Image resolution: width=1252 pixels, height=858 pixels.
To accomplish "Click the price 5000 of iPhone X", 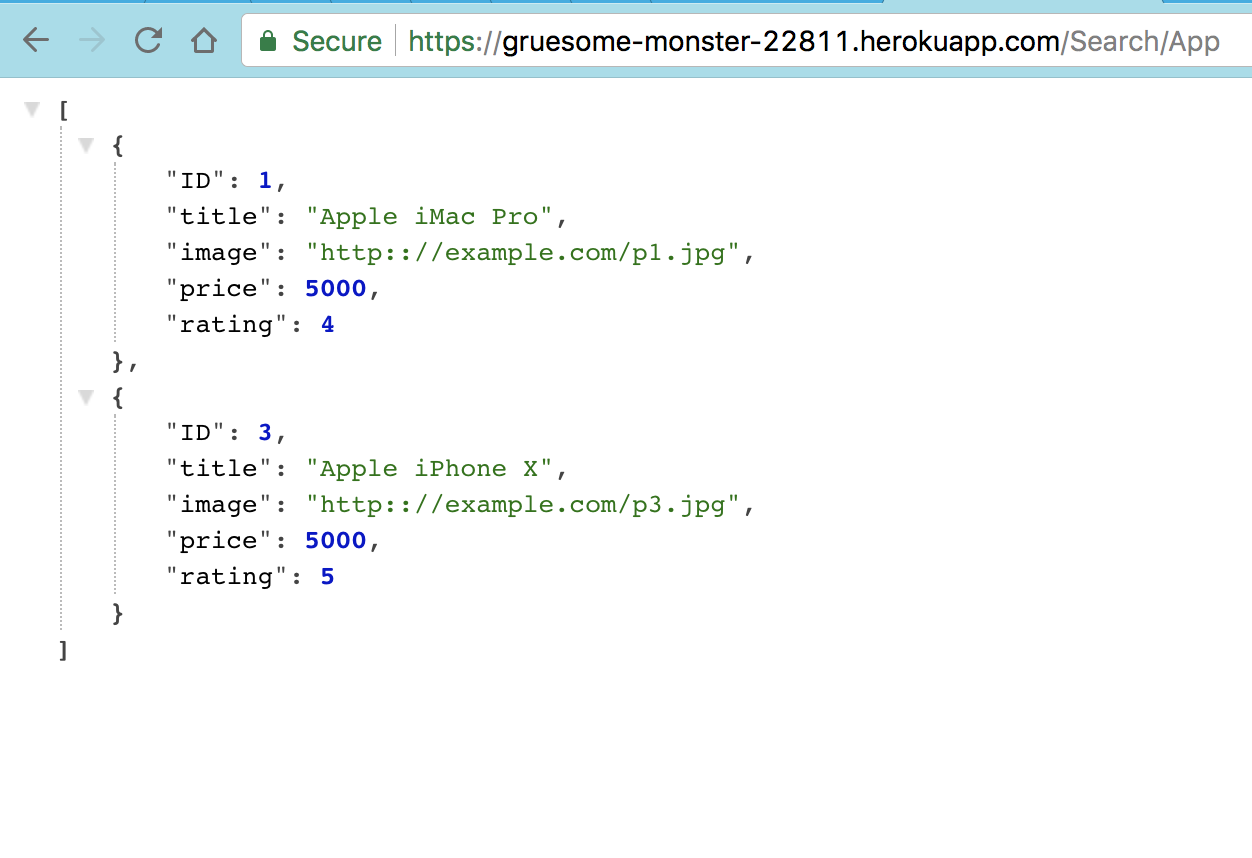I will [336, 541].
